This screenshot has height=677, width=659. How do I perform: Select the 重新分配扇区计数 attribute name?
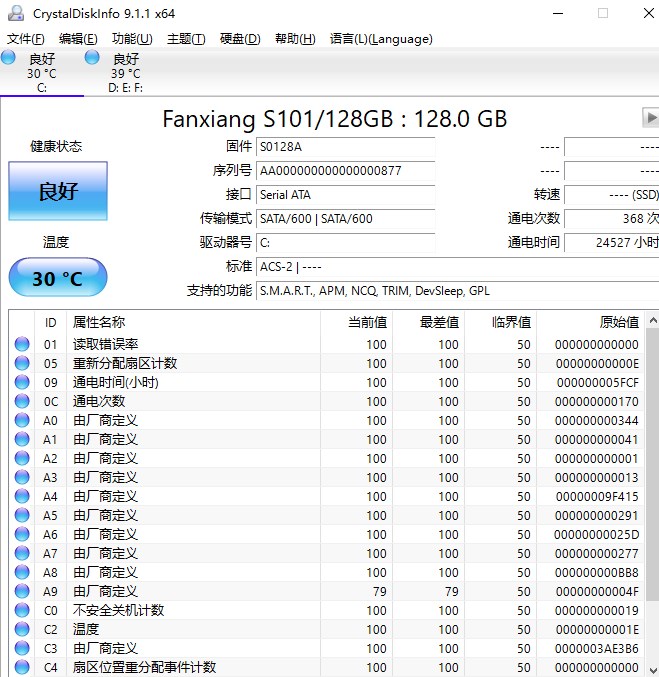[x=125, y=363]
